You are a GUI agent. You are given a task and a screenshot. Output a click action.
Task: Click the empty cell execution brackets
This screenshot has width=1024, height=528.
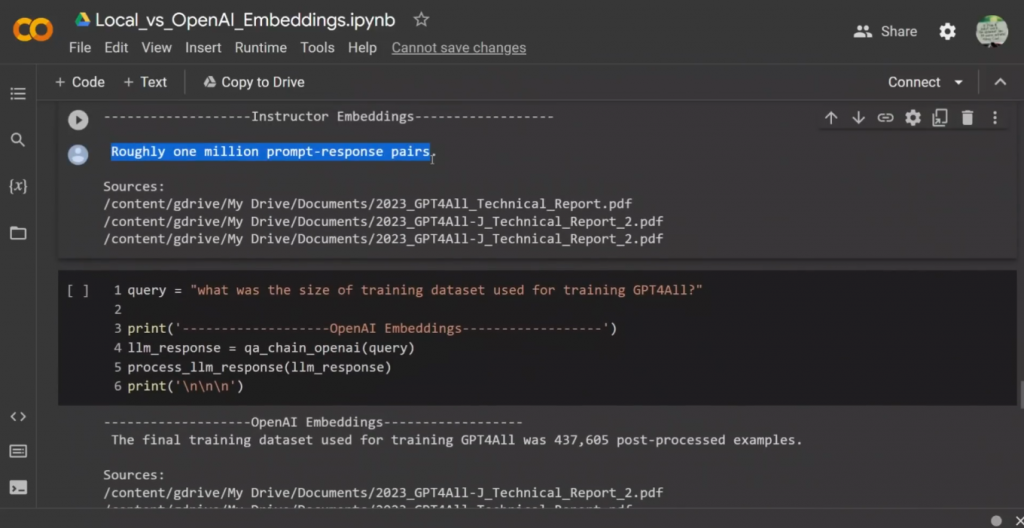(78, 291)
